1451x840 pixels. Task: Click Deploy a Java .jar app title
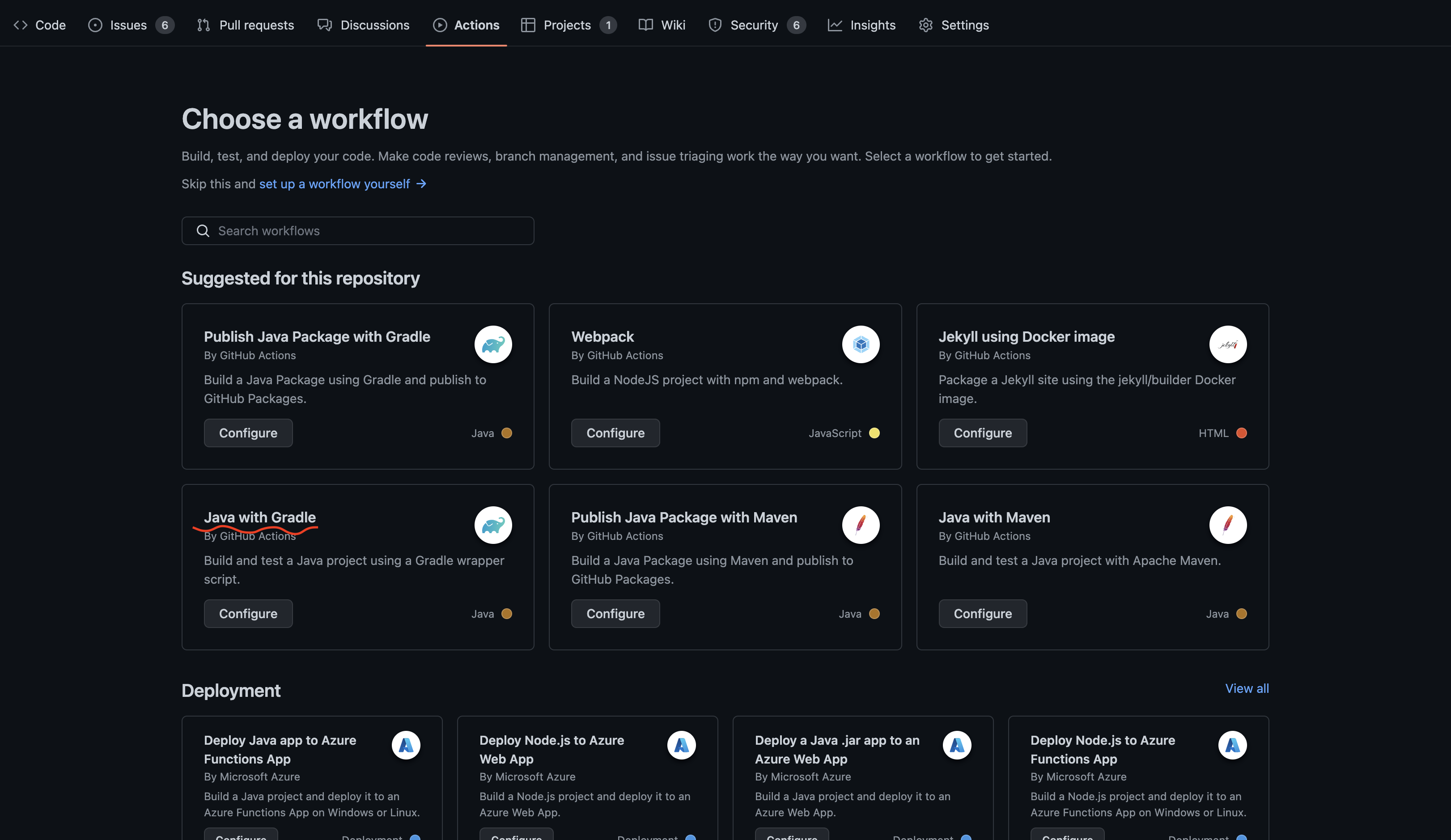point(837,750)
